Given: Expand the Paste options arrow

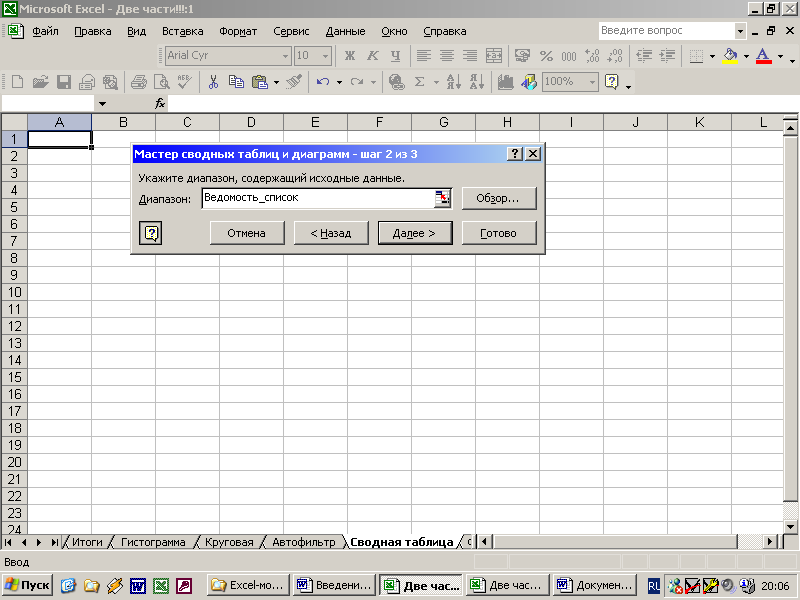Looking at the screenshot, I should 276,82.
